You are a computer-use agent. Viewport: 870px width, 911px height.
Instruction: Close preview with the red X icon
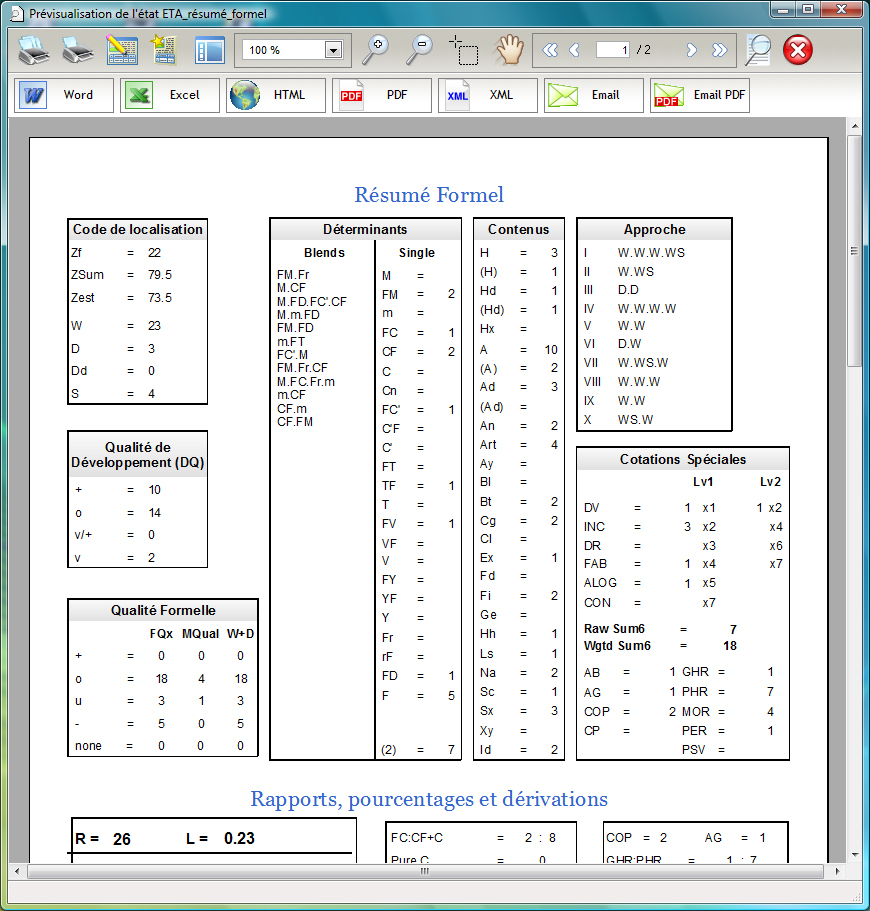(798, 49)
